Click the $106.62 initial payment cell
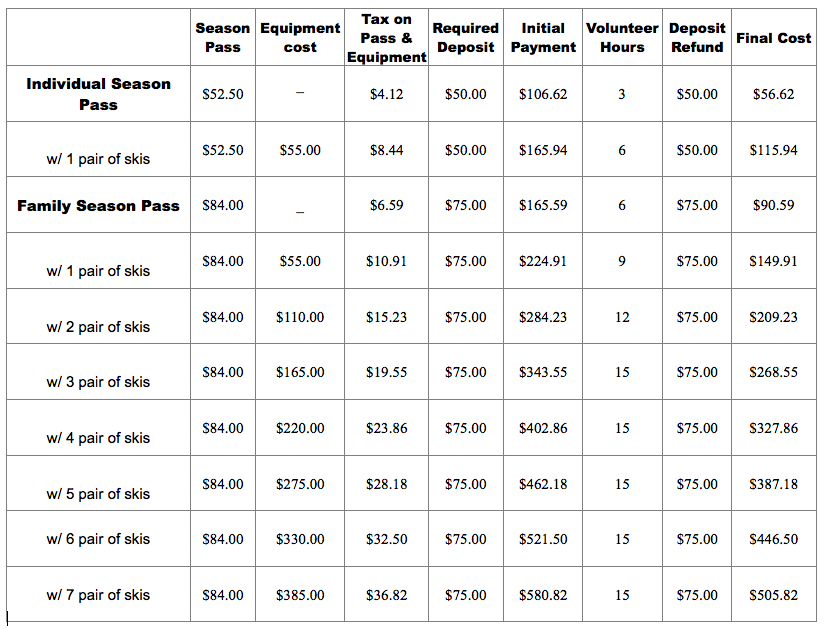Screen dimensions: 825x629 coord(543,95)
